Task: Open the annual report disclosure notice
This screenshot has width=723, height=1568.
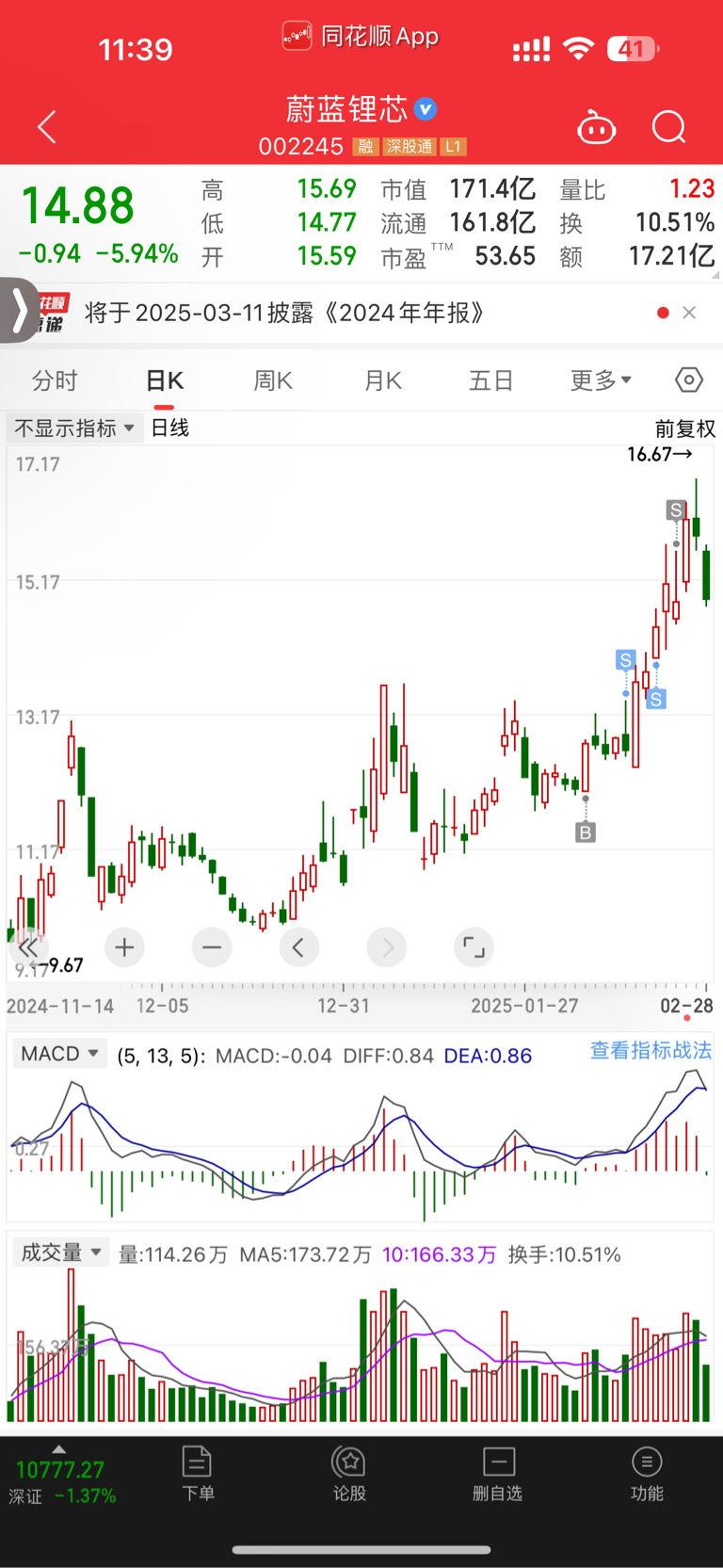Action: [284, 313]
